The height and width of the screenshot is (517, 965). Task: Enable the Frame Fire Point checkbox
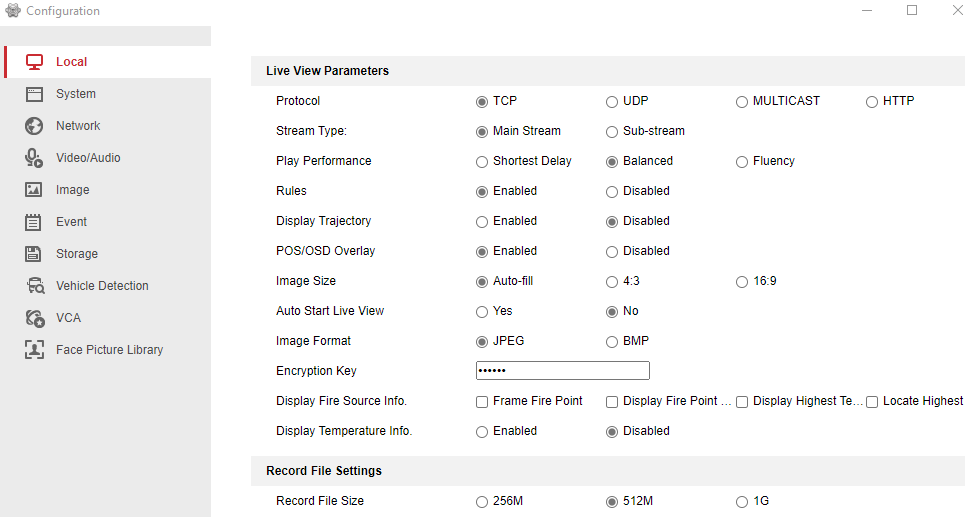click(482, 401)
